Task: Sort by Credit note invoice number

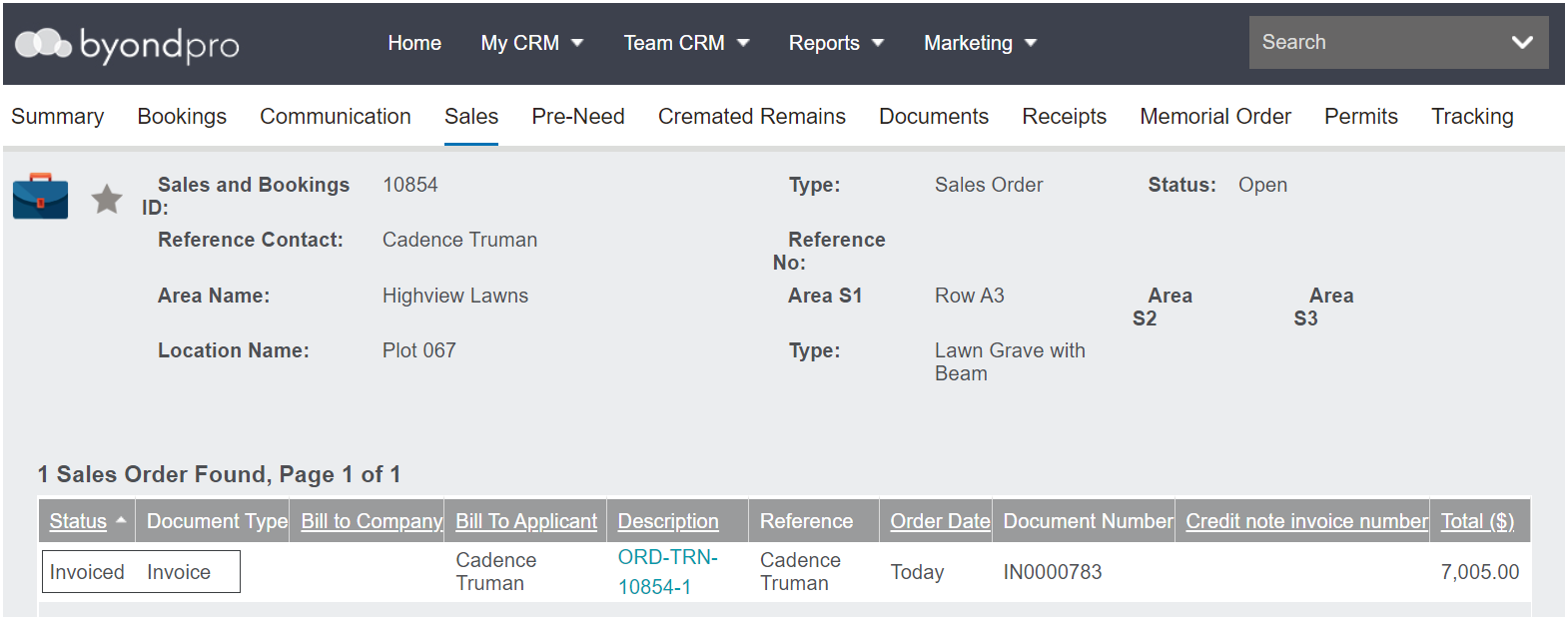Action: point(1306,521)
